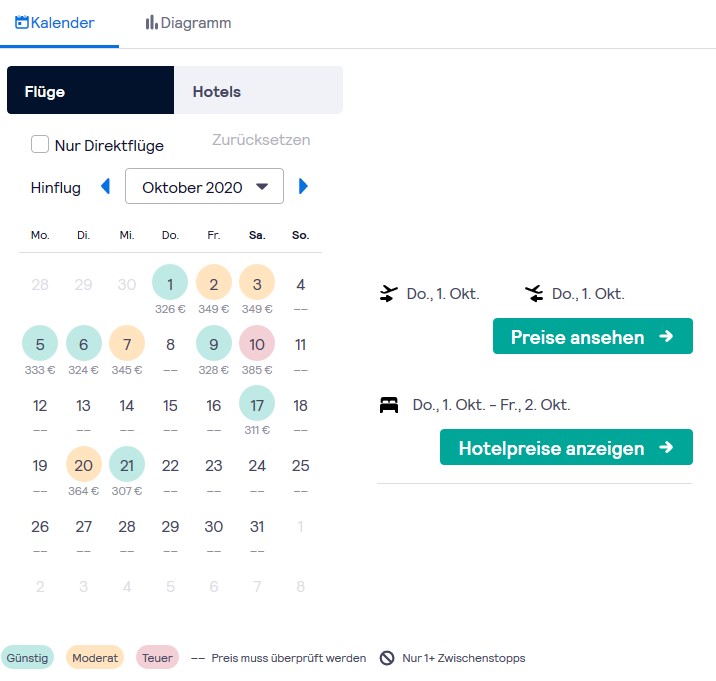Enable the Nur Direktflüge checkbox
The height and width of the screenshot is (681, 716).
40,145
